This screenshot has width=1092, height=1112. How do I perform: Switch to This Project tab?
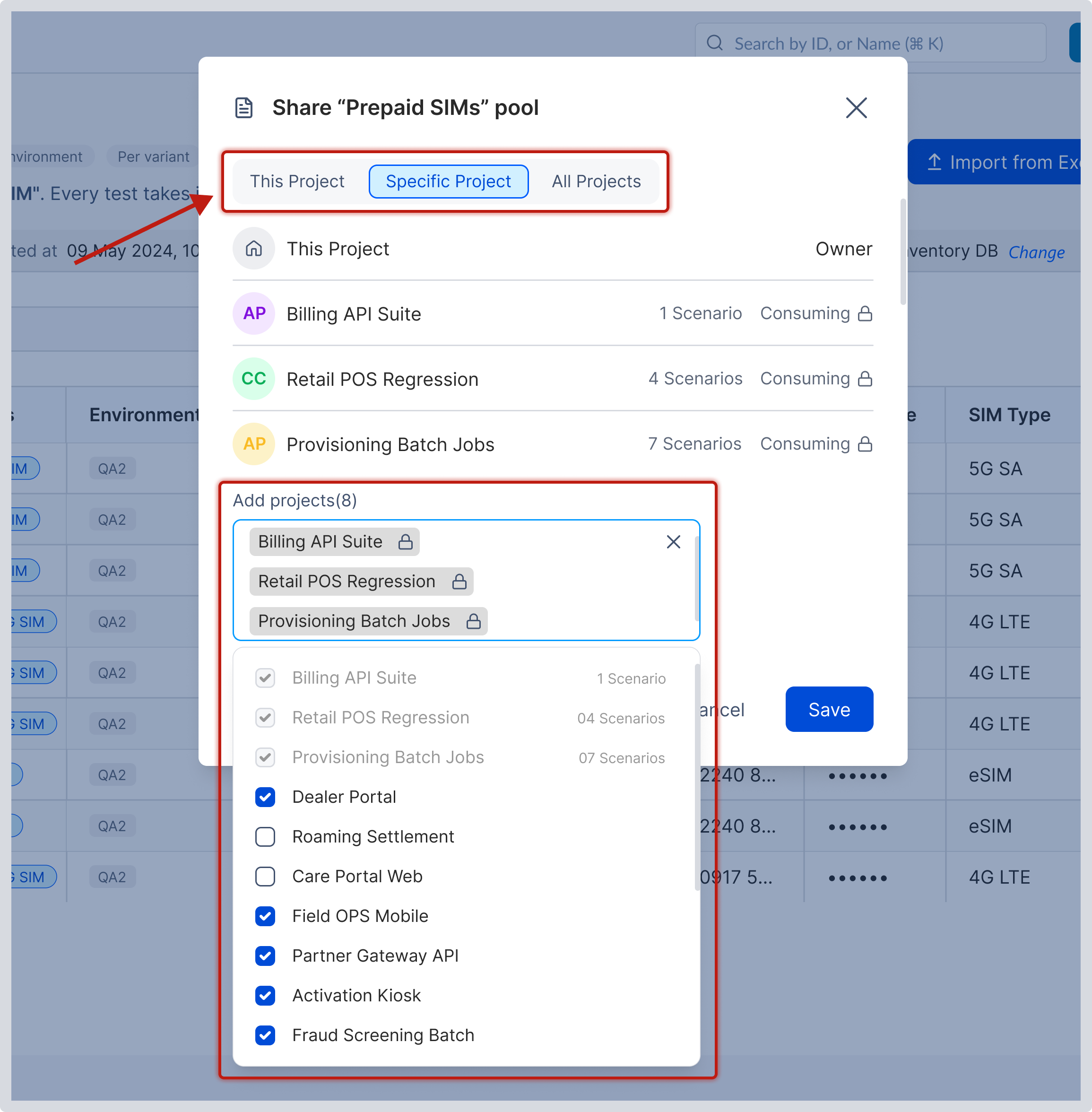[x=297, y=181]
